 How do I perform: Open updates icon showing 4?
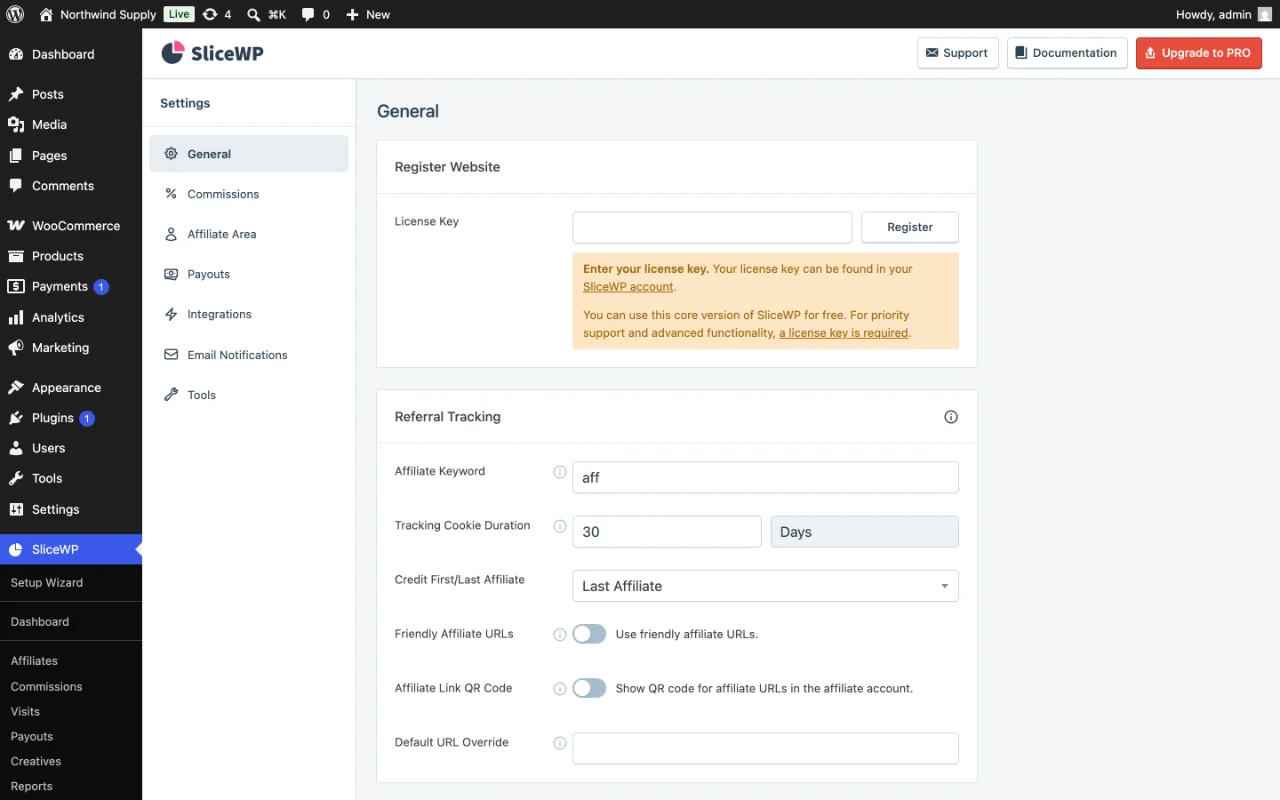(x=216, y=14)
